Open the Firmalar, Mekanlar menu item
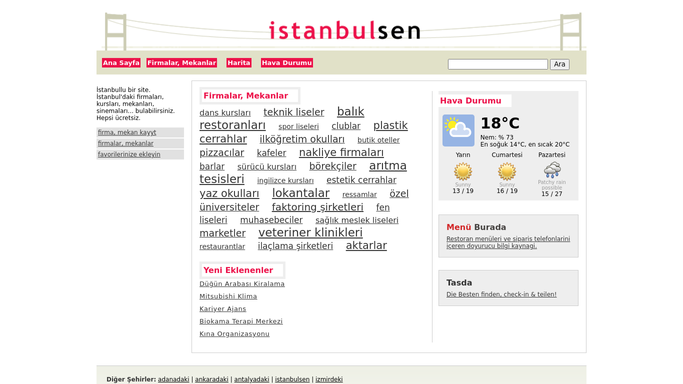Viewport: 683px width, 384px height. (182, 63)
